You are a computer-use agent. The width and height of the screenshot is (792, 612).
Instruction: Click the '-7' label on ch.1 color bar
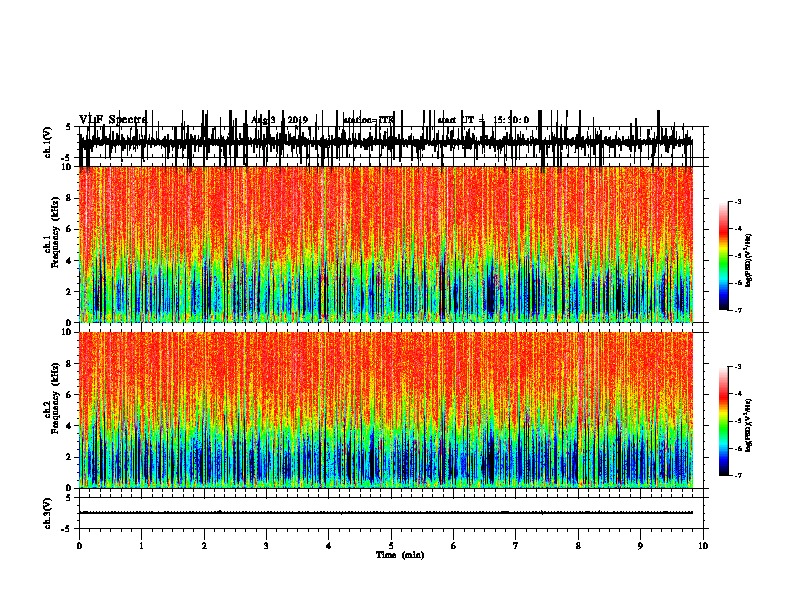click(737, 310)
